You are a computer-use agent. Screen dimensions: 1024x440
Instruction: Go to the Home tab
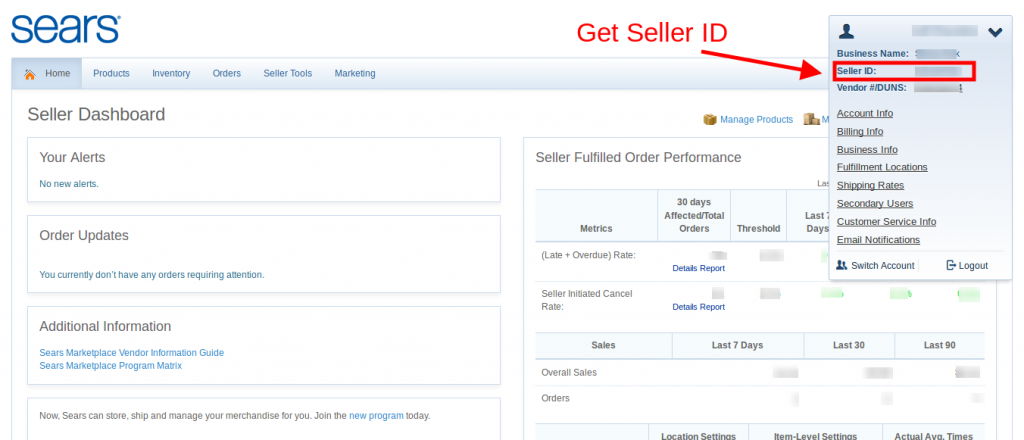coord(47,74)
